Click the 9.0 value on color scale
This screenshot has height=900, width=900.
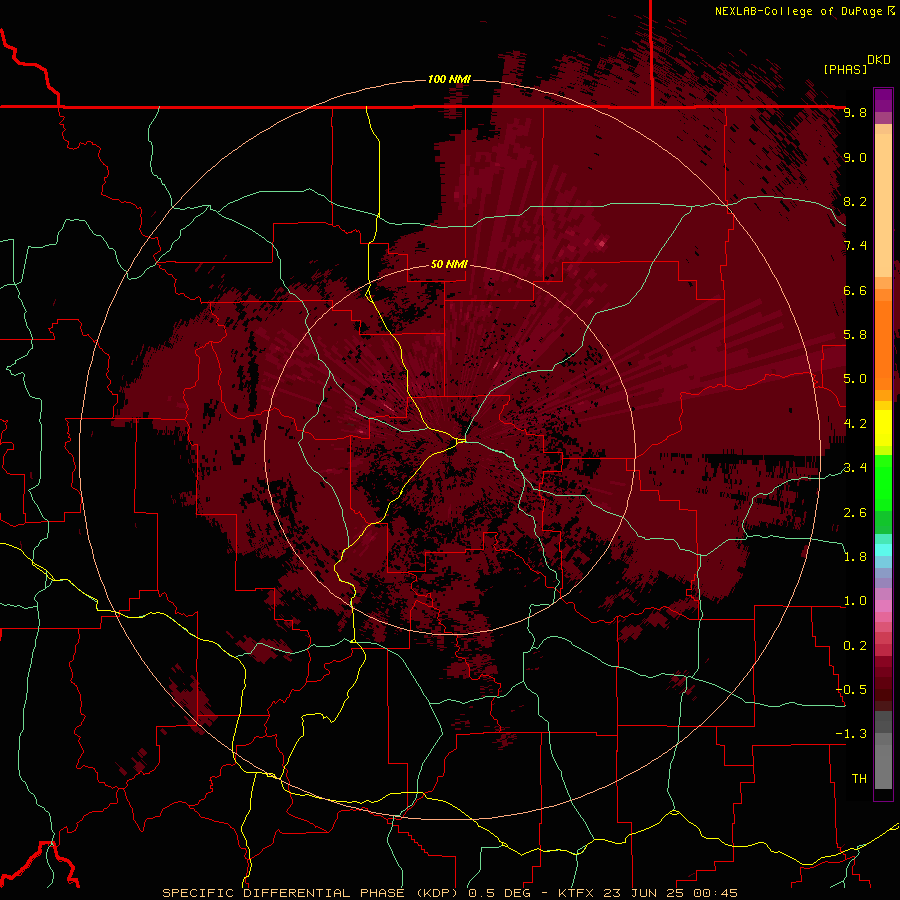coord(855,157)
